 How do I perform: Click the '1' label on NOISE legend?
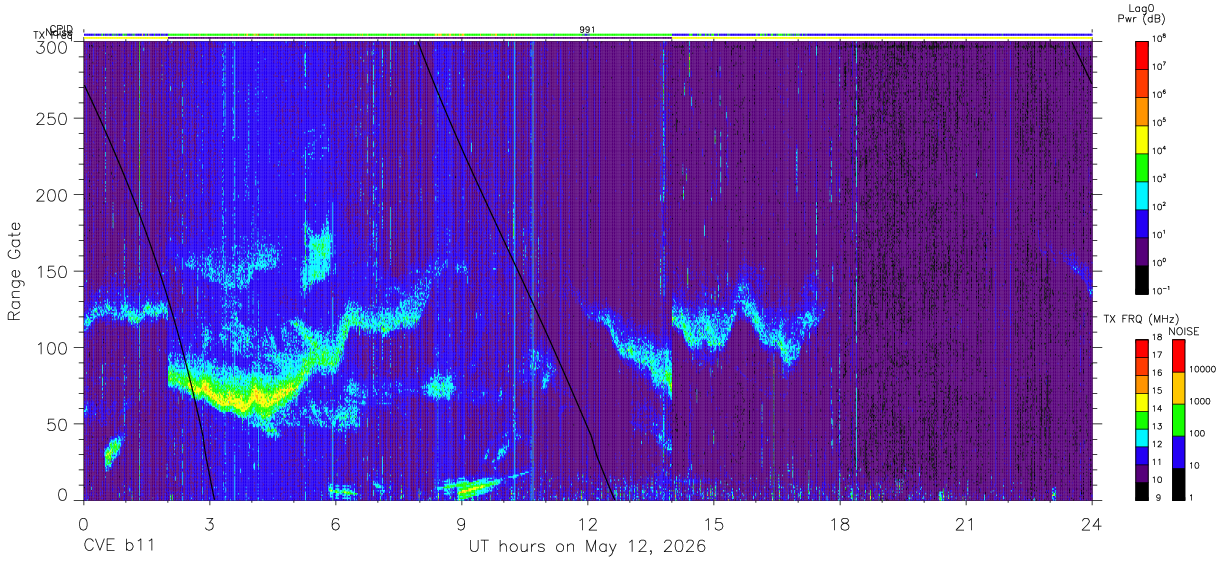[1191, 497]
